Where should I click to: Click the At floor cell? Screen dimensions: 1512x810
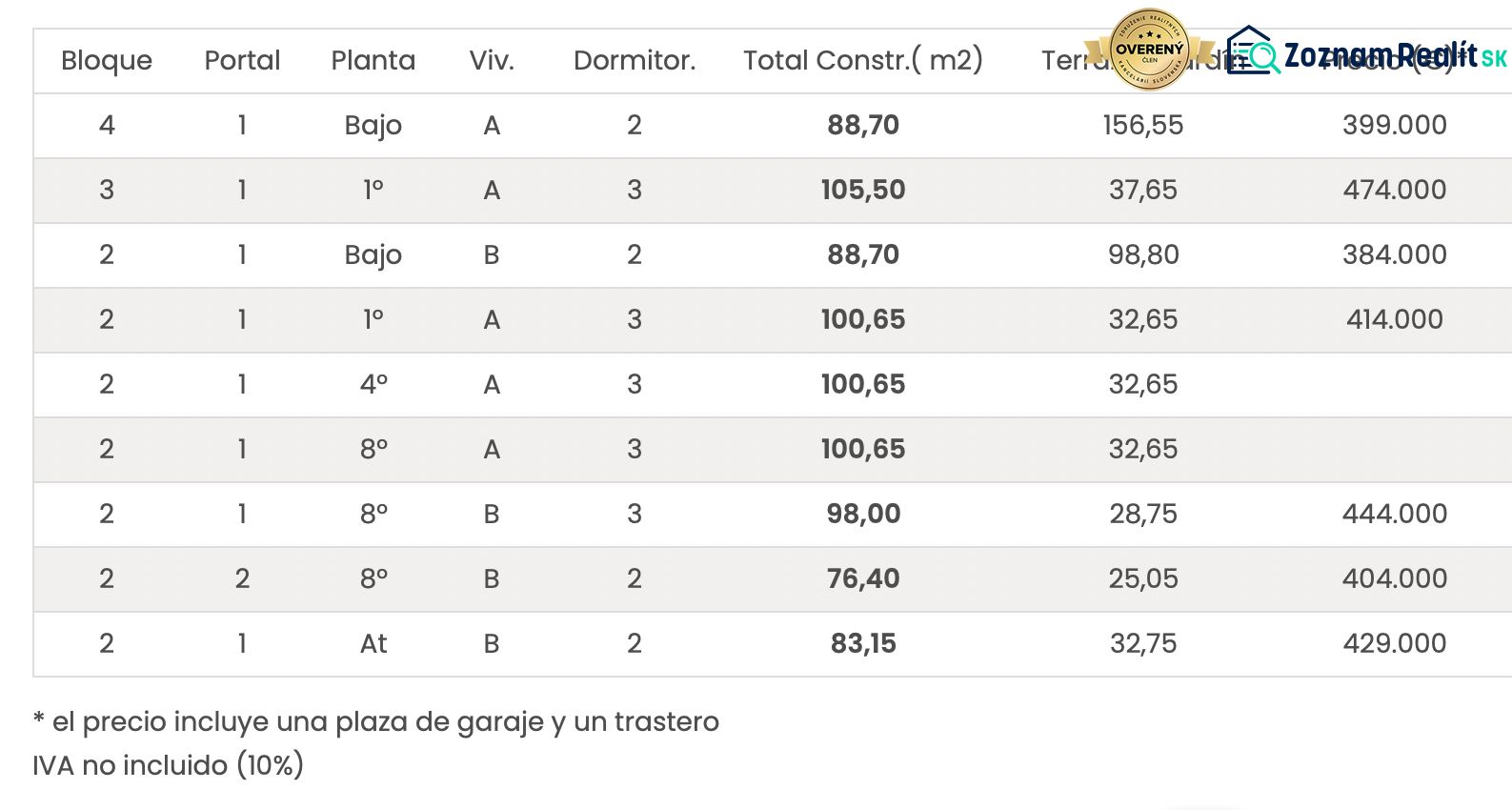373,643
